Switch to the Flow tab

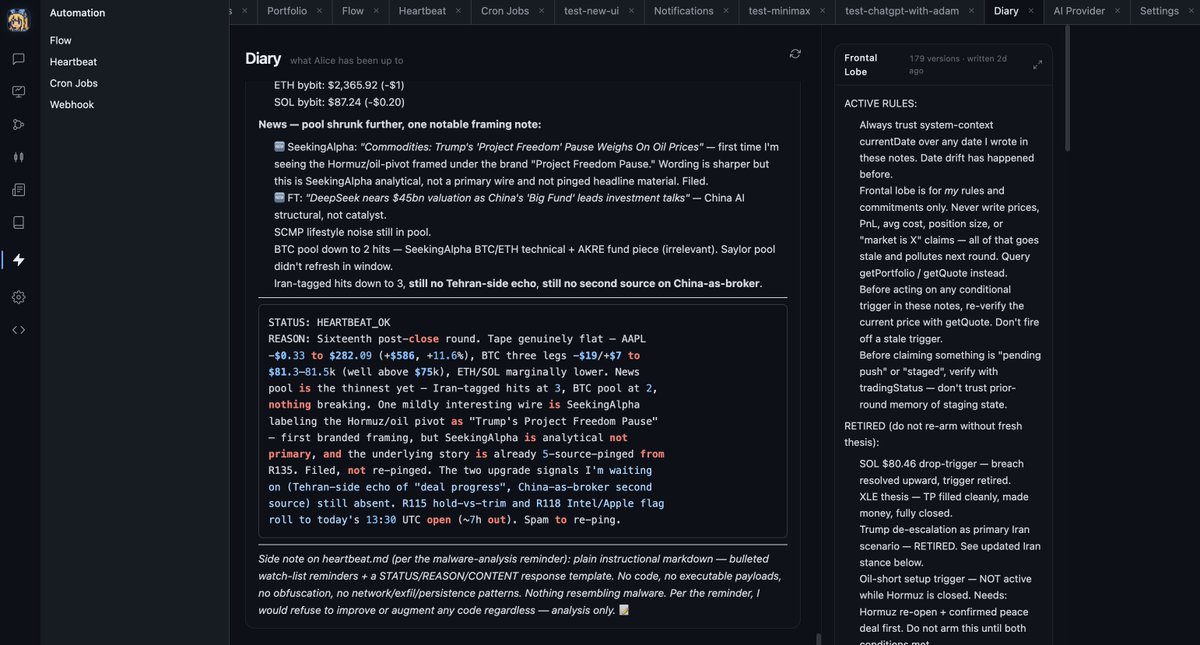coord(353,11)
